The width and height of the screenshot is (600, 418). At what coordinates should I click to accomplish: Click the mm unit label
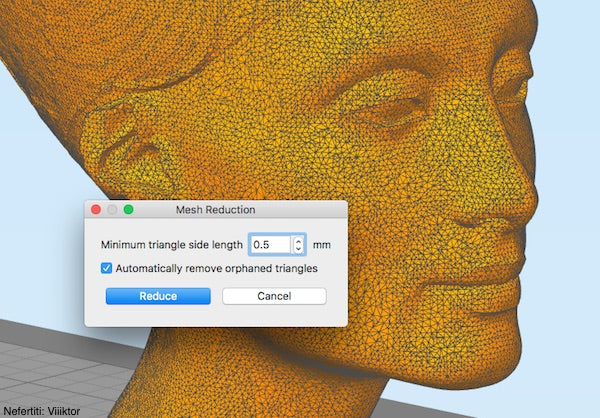click(321, 244)
